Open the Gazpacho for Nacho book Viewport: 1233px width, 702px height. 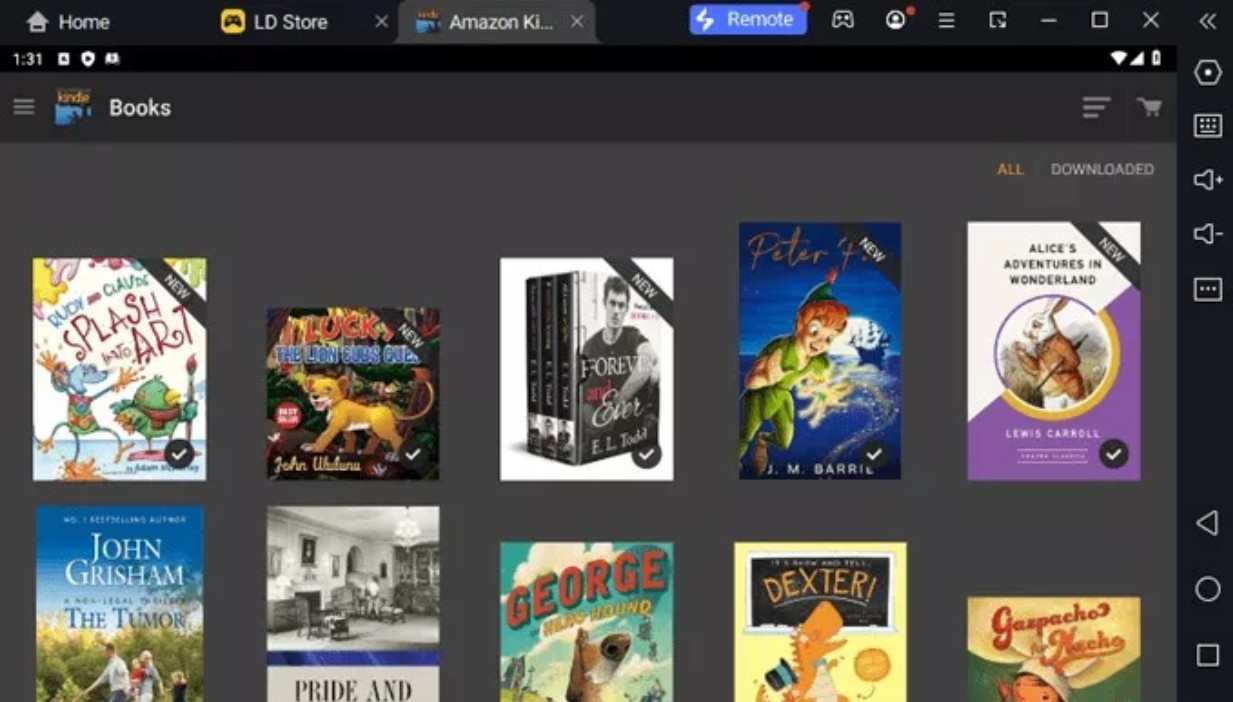tap(1054, 649)
